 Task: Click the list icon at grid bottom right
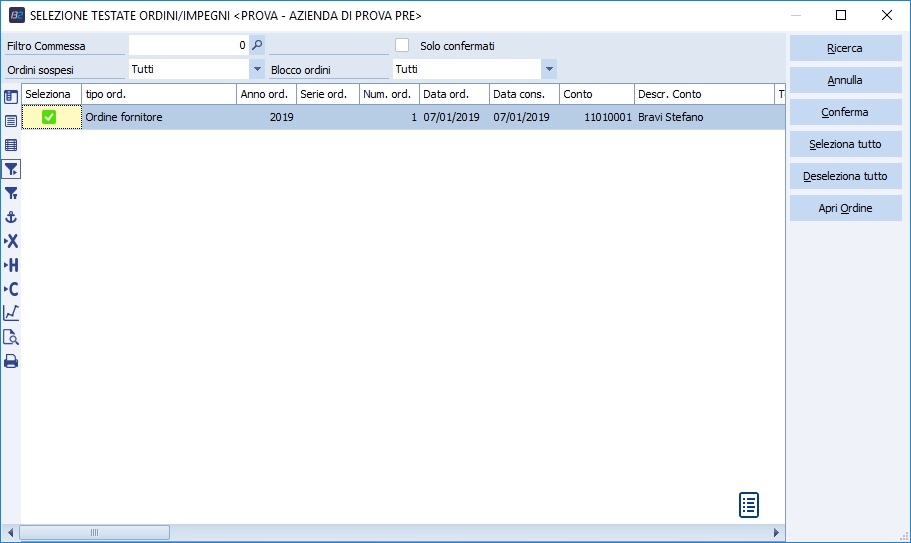[x=749, y=505]
